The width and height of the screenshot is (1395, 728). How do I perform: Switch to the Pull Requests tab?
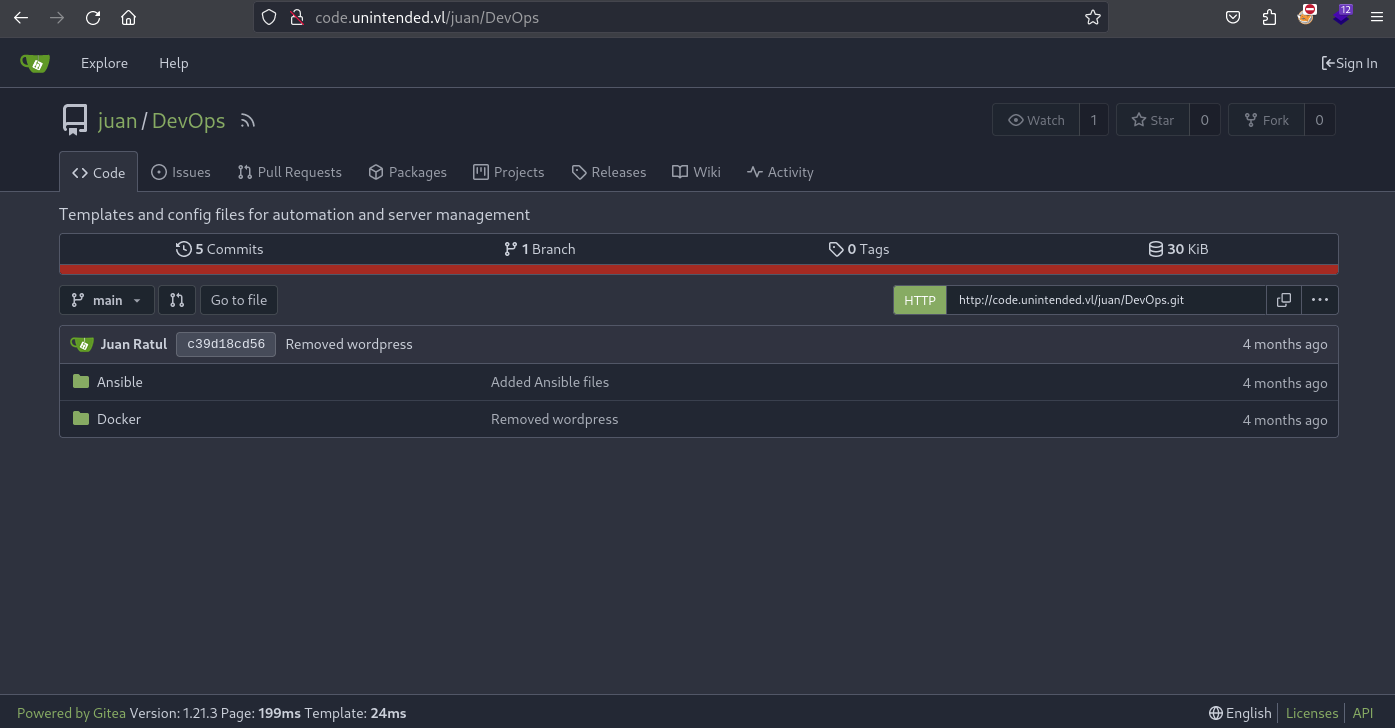click(x=290, y=172)
